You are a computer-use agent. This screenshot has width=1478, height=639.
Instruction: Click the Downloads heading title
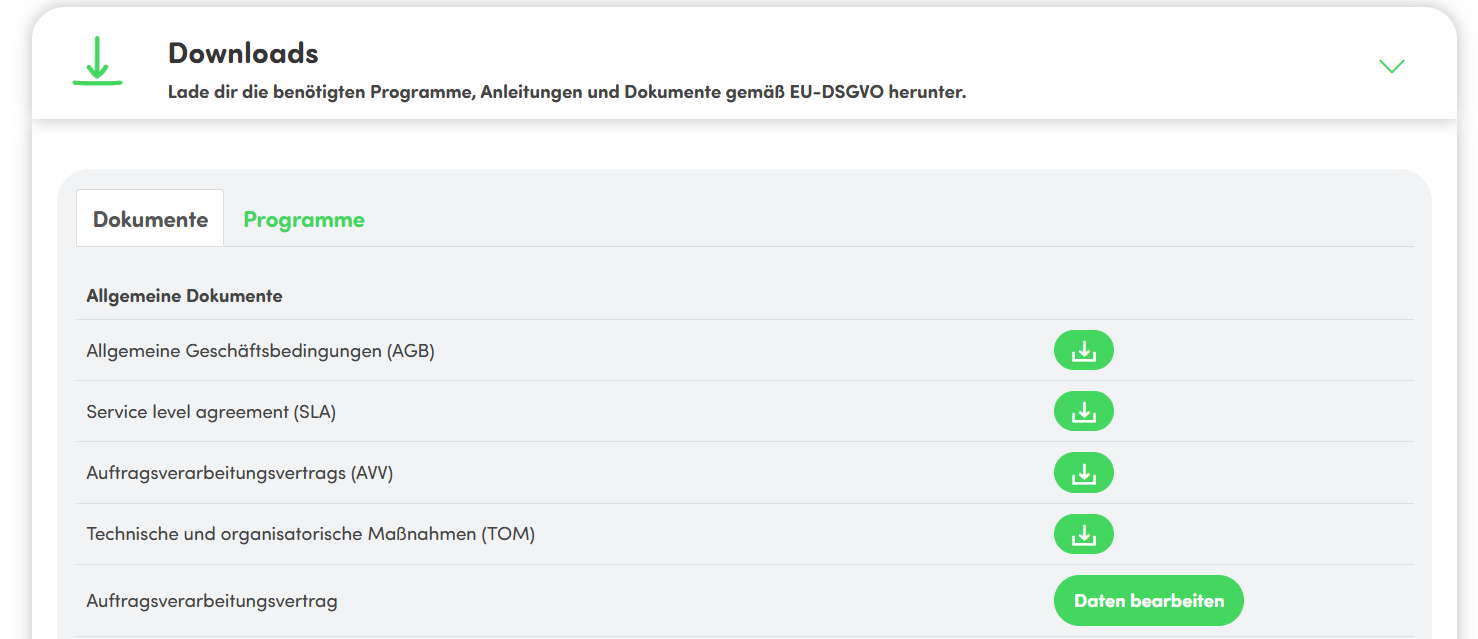243,53
